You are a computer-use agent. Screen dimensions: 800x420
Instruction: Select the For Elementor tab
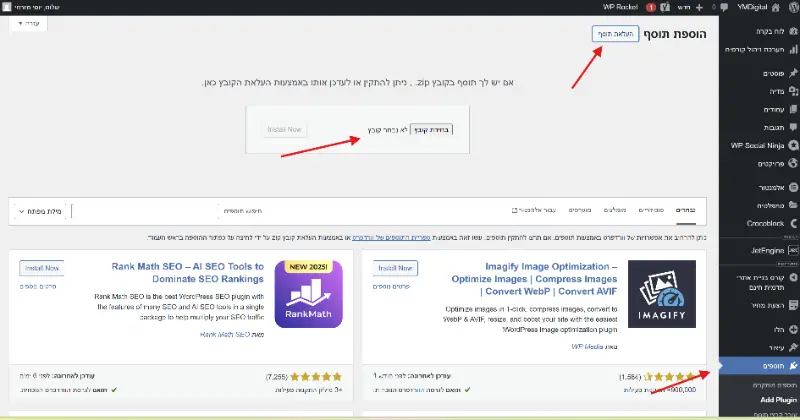coord(534,210)
